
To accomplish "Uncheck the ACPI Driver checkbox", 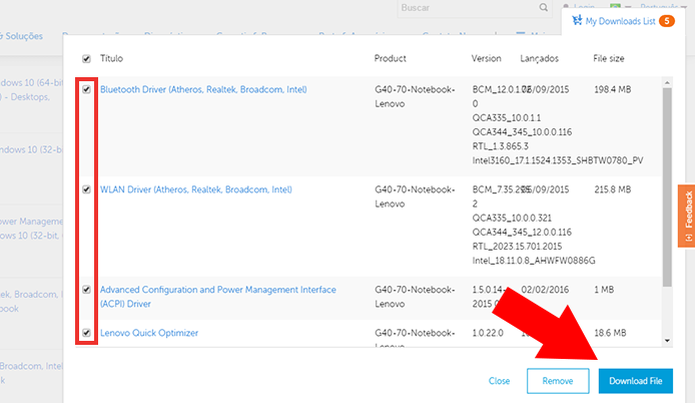I will [x=86, y=290].
